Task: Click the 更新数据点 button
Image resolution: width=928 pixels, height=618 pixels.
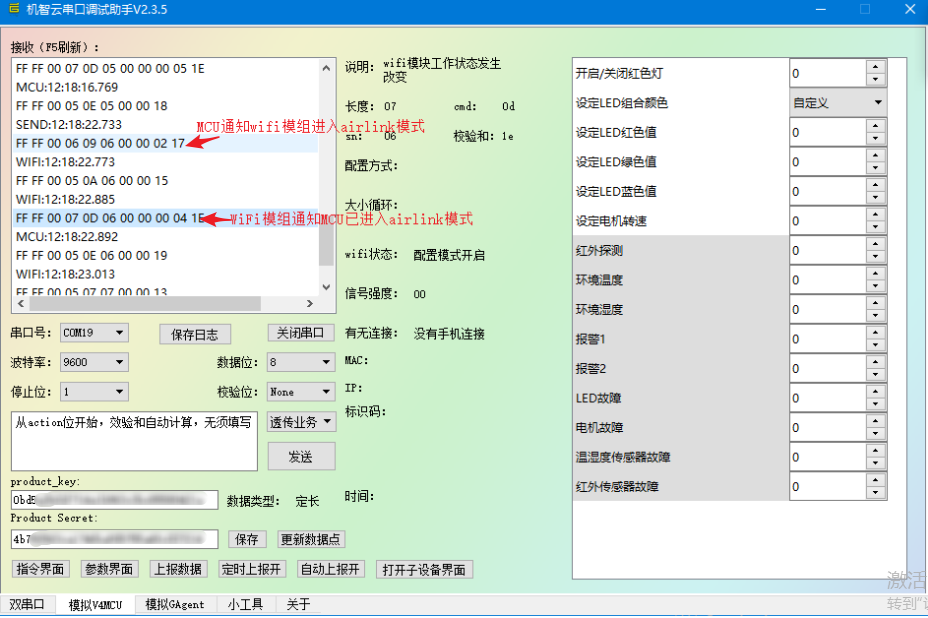Action: [x=312, y=539]
